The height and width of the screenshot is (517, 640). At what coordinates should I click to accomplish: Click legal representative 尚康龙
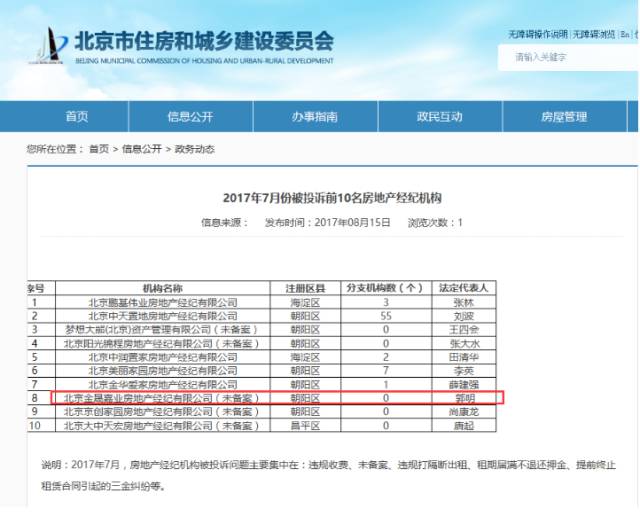[x=464, y=412]
